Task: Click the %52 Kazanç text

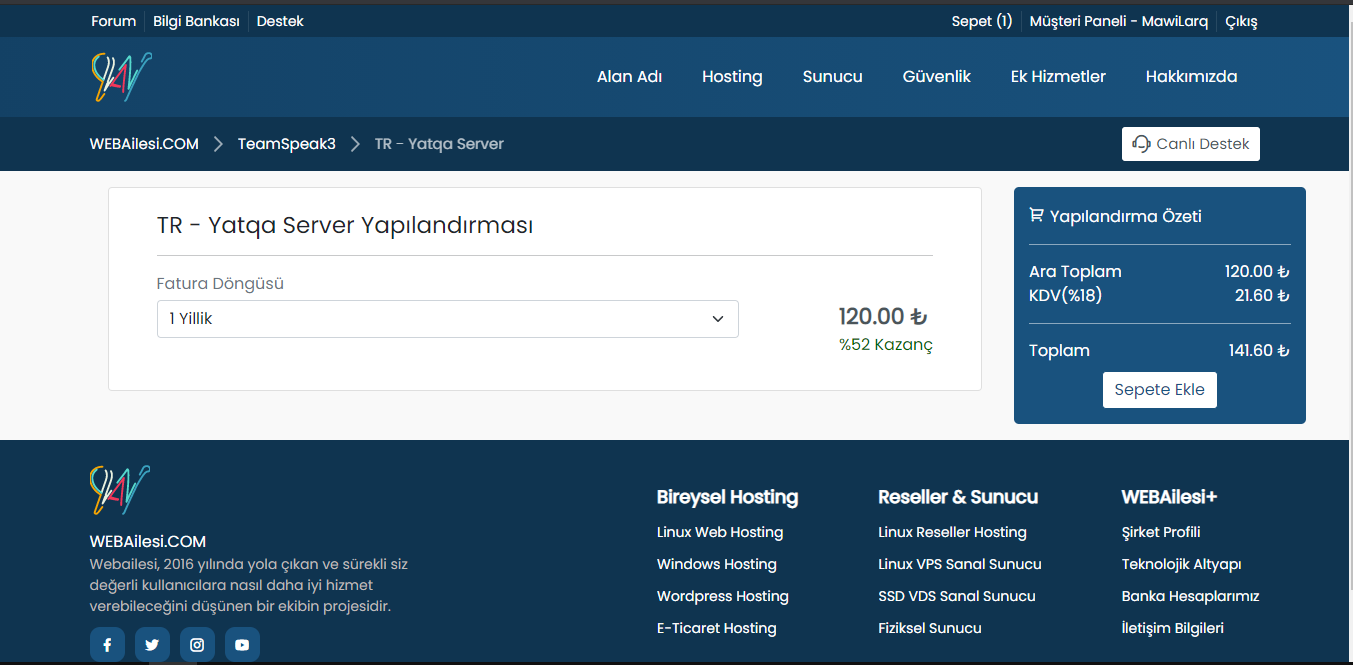Action: [886, 345]
